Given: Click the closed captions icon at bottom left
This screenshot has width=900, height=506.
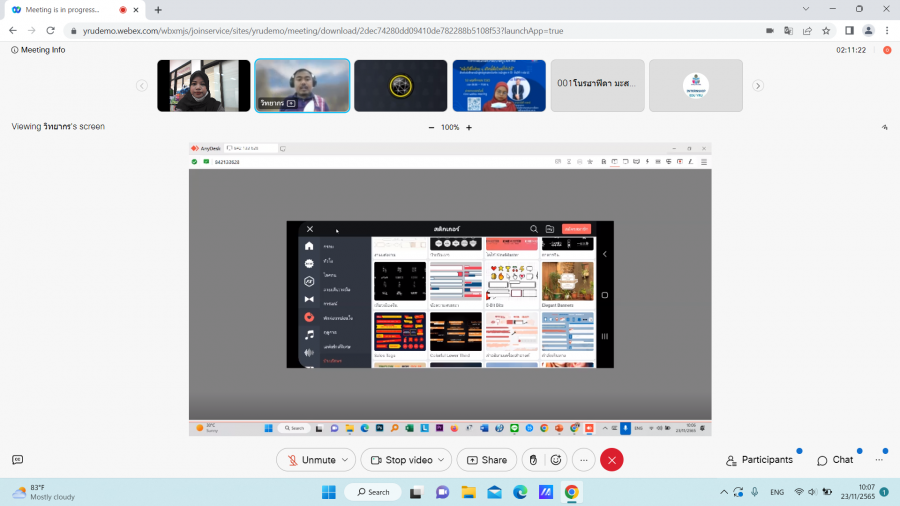Looking at the screenshot, I should coord(17,460).
